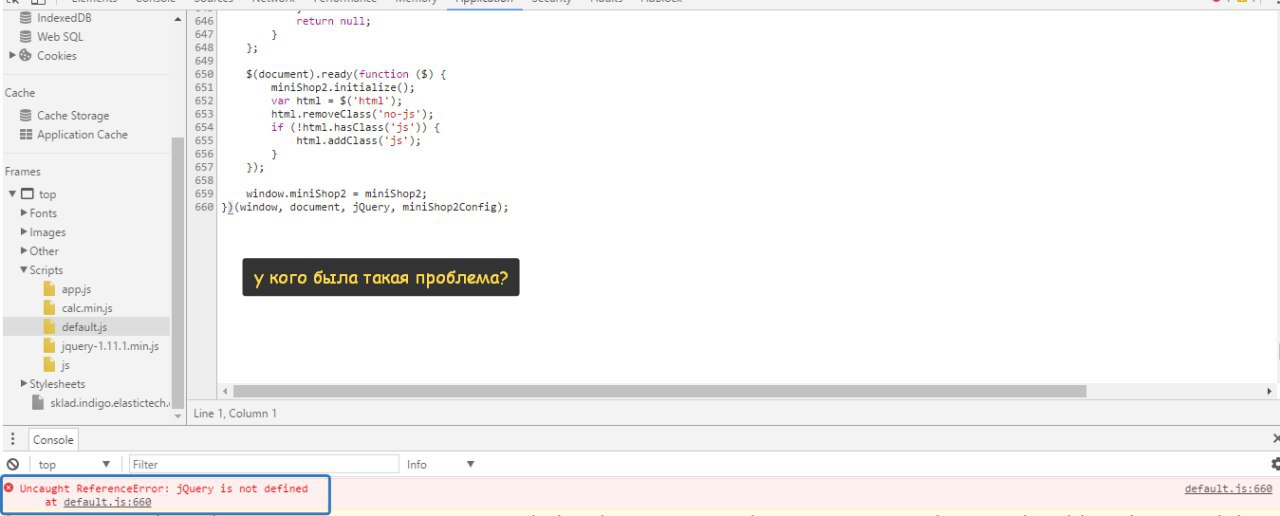This screenshot has height=516, width=1280.
Task: Click the app.js file icon
Action: coord(50,289)
